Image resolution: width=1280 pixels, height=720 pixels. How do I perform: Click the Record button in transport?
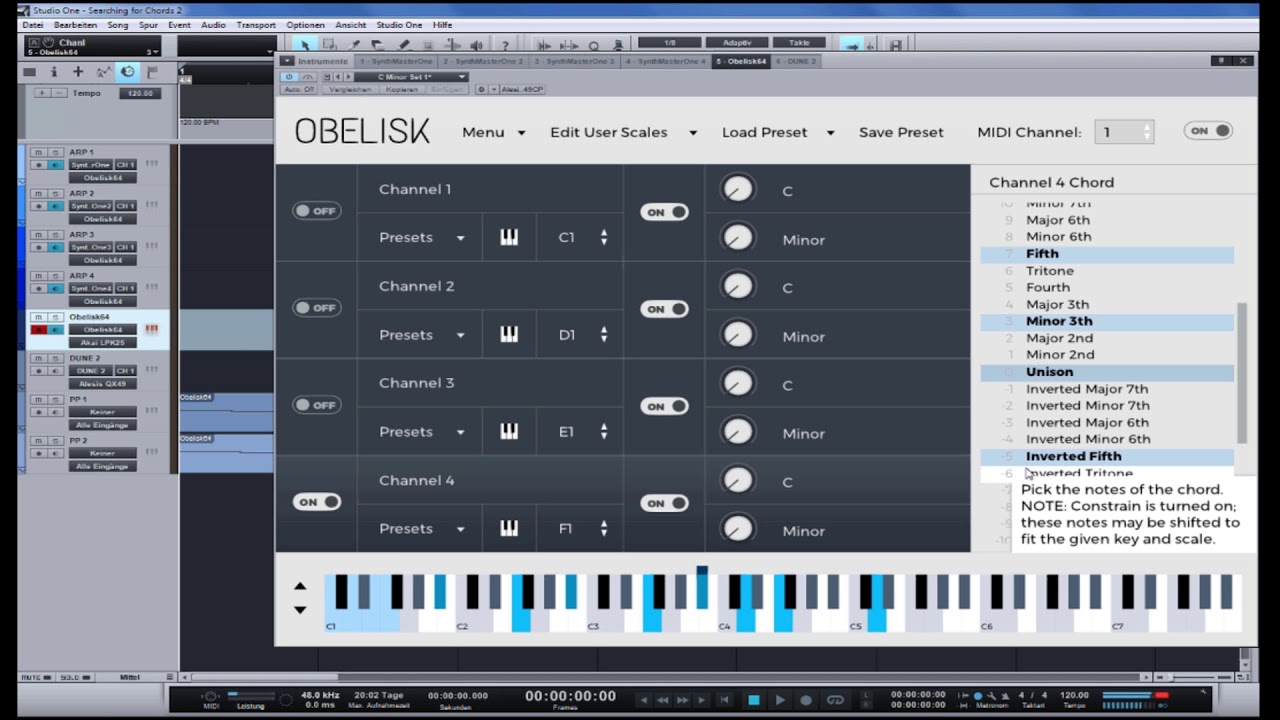pos(806,700)
